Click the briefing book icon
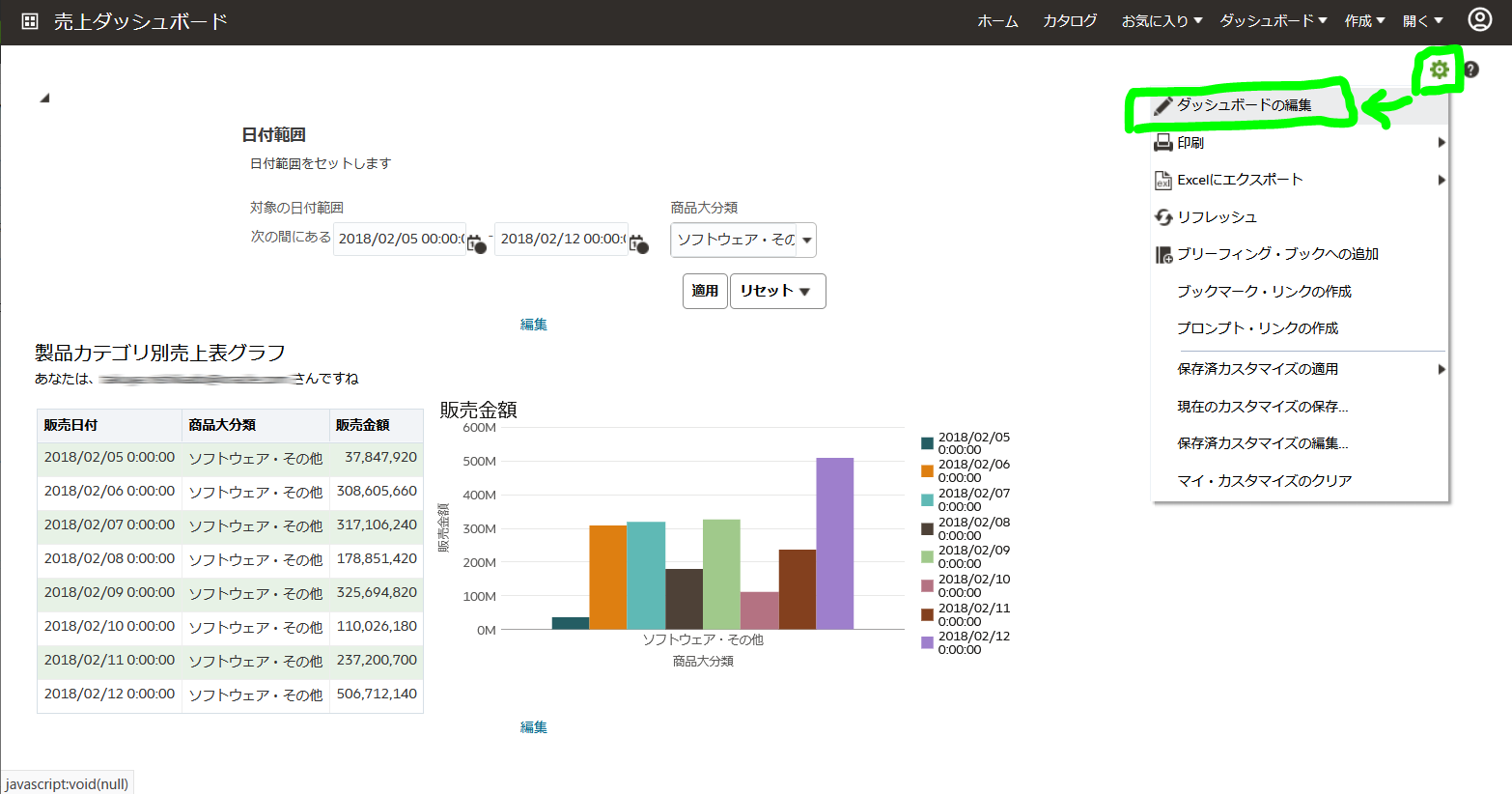 tap(1162, 254)
